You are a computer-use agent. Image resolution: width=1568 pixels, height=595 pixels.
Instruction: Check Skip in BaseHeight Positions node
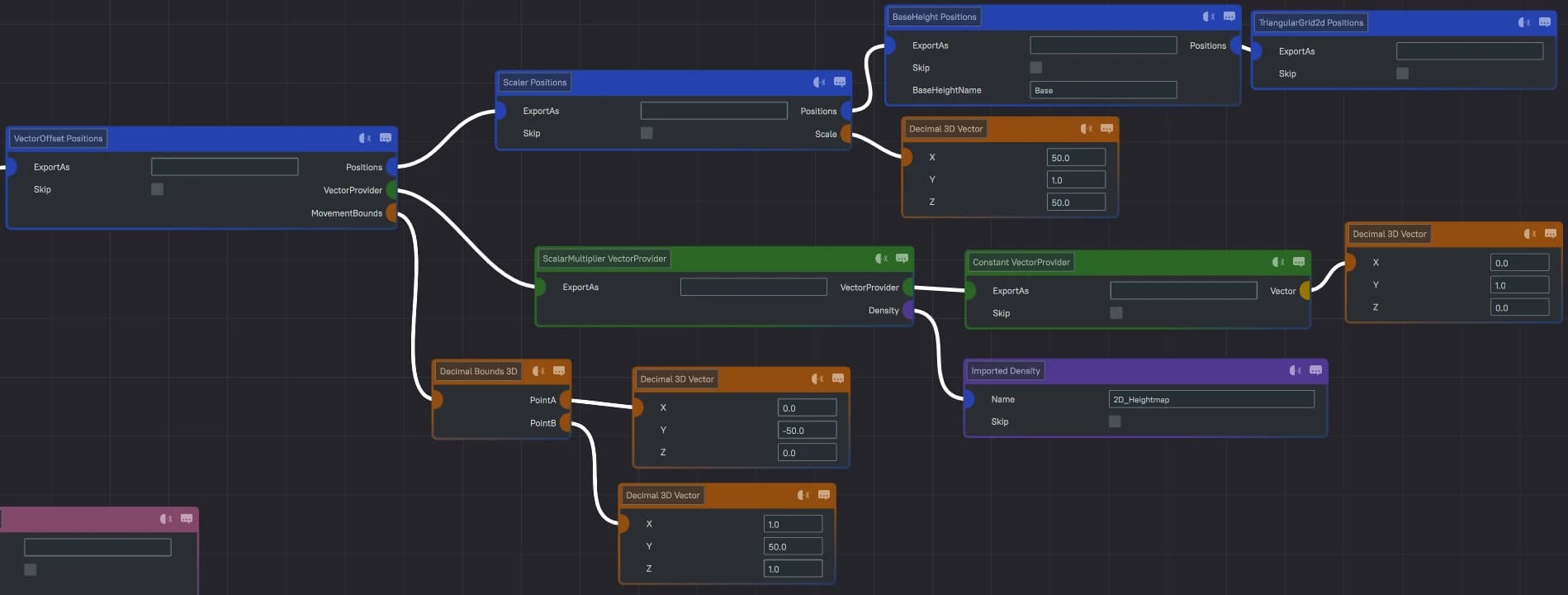click(1036, 68)
